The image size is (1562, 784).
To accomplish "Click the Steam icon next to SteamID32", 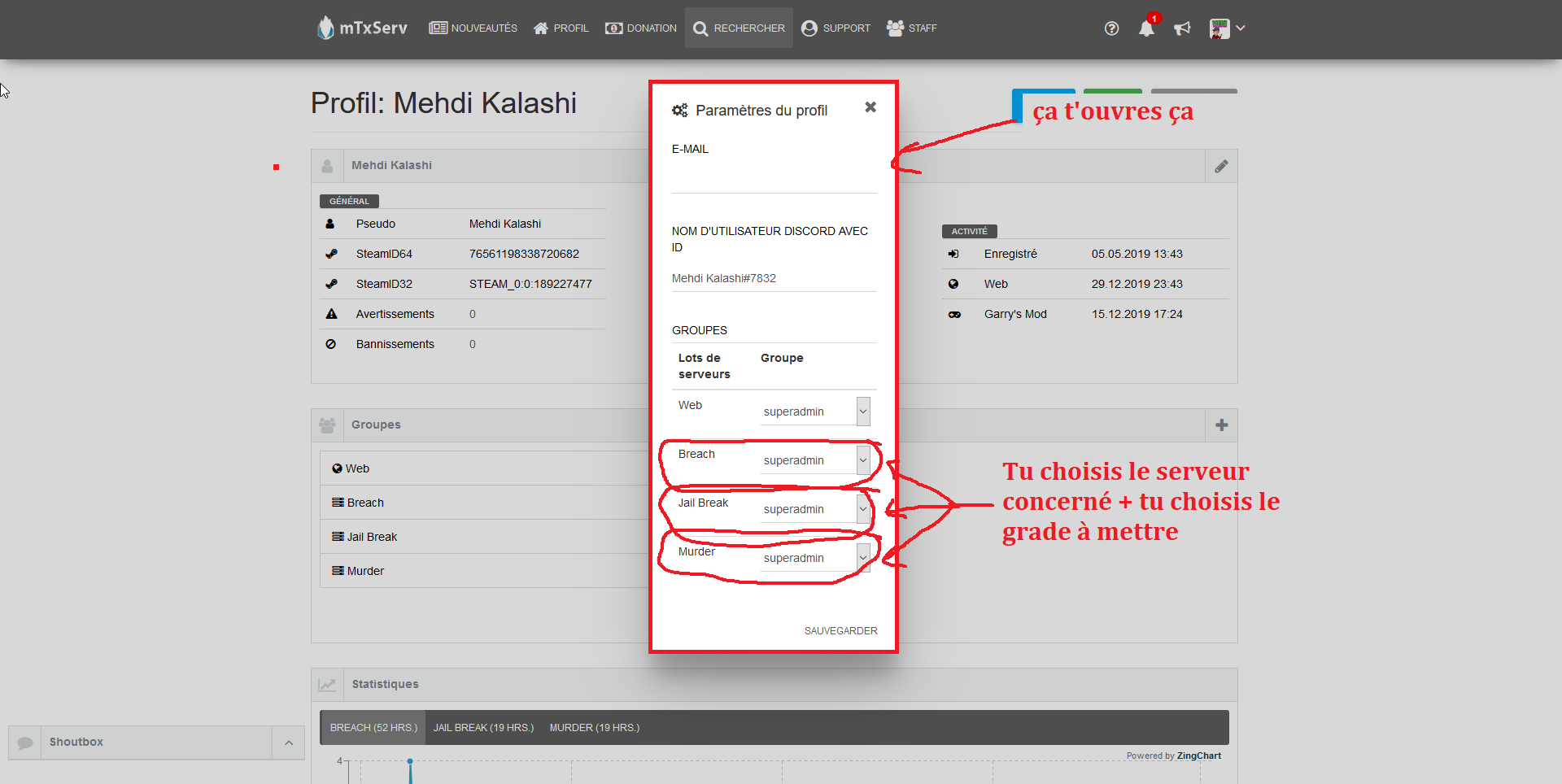I will (331, 284).
